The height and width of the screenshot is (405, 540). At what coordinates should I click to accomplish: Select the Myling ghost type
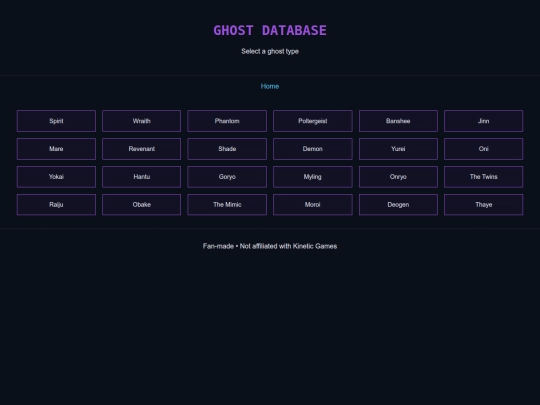pyautogui.click(x=313, y=177)
